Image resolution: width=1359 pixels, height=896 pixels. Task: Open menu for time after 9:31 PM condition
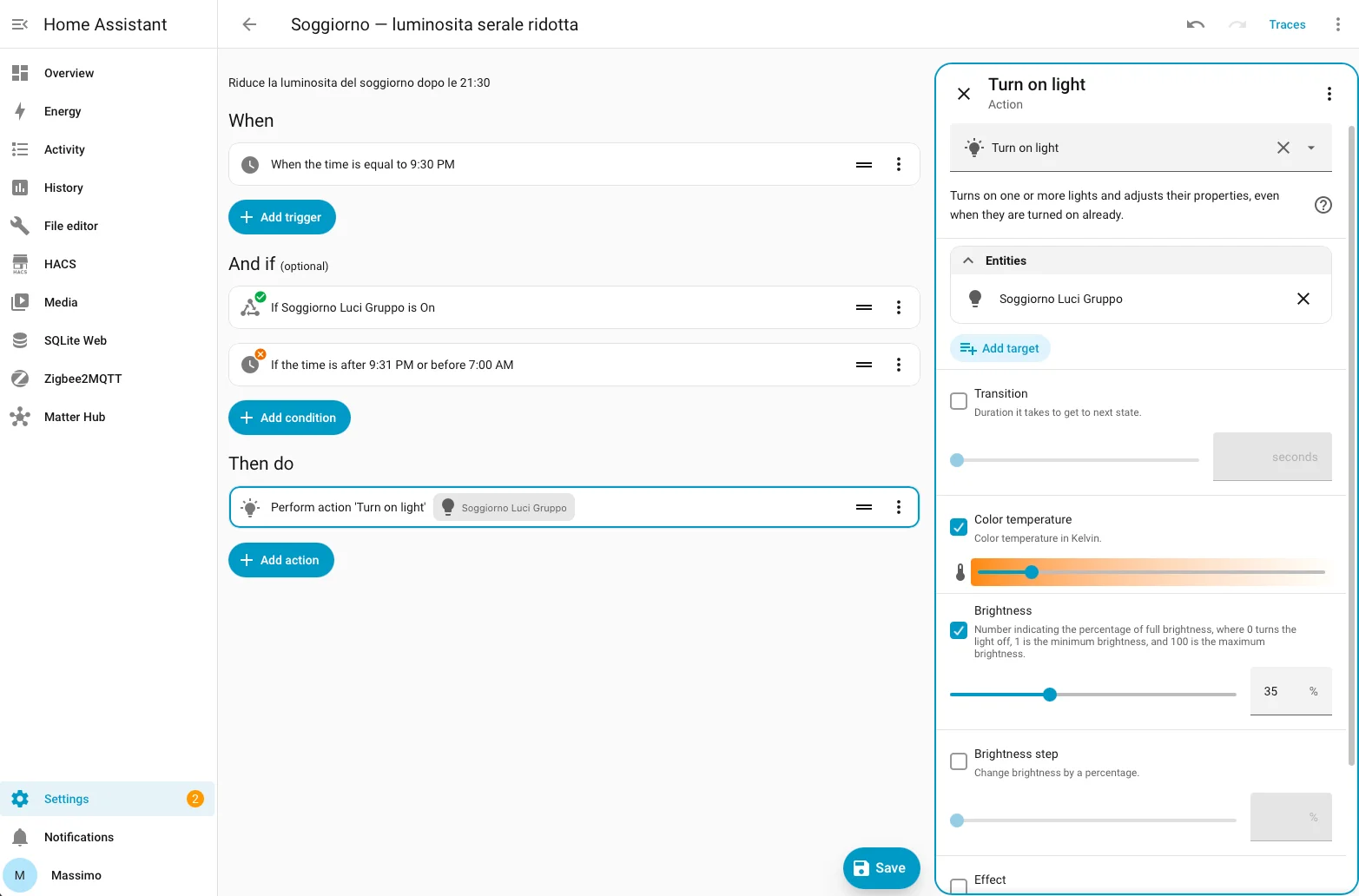(899, 365)
